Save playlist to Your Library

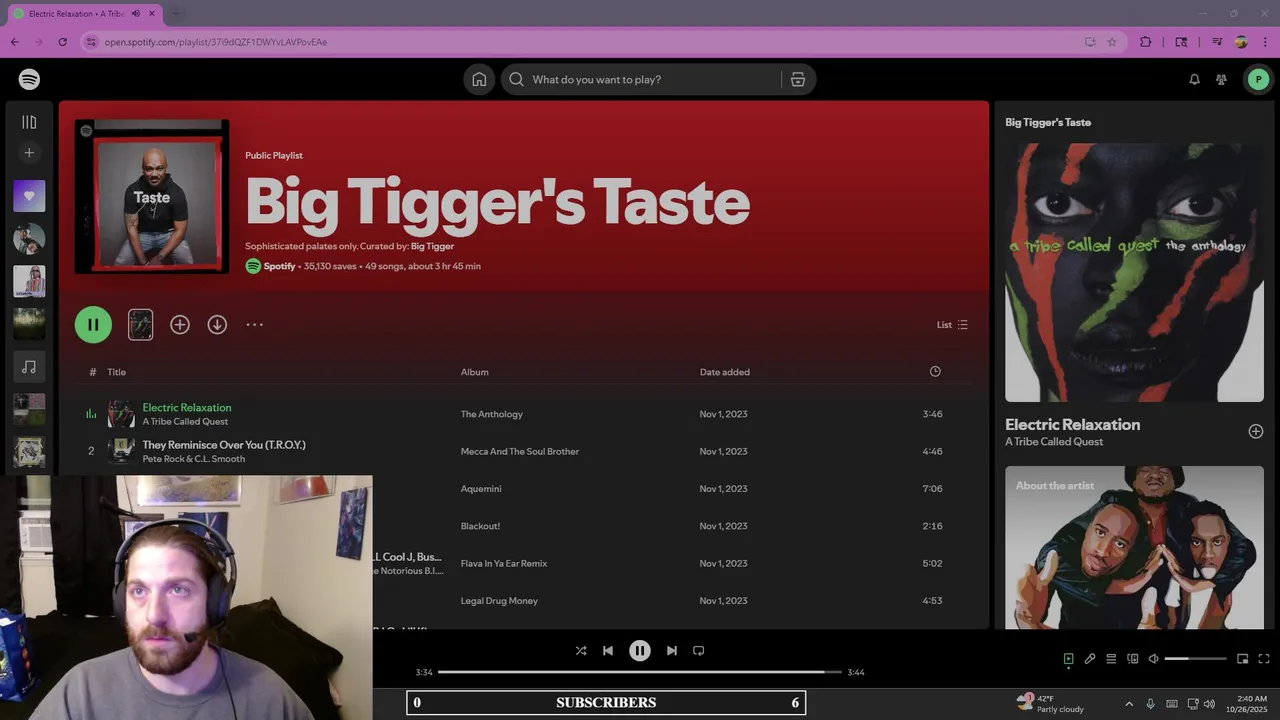coord(180,324)
